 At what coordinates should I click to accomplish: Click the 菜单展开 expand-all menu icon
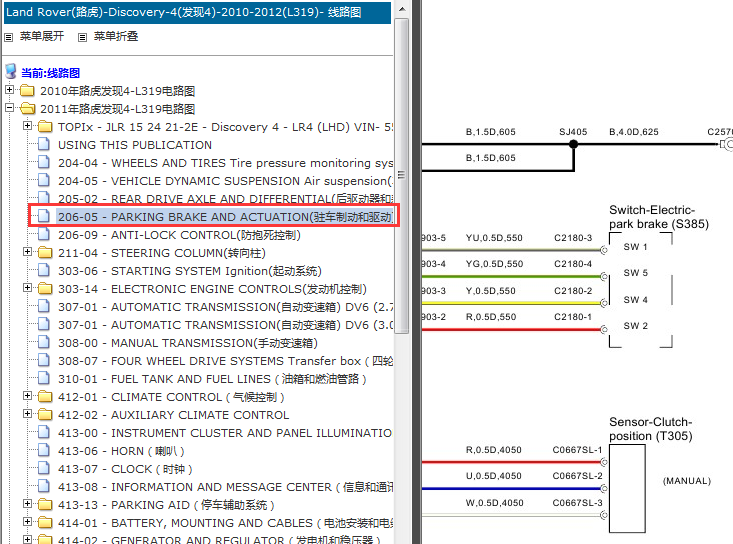click(x=8, y=37)
